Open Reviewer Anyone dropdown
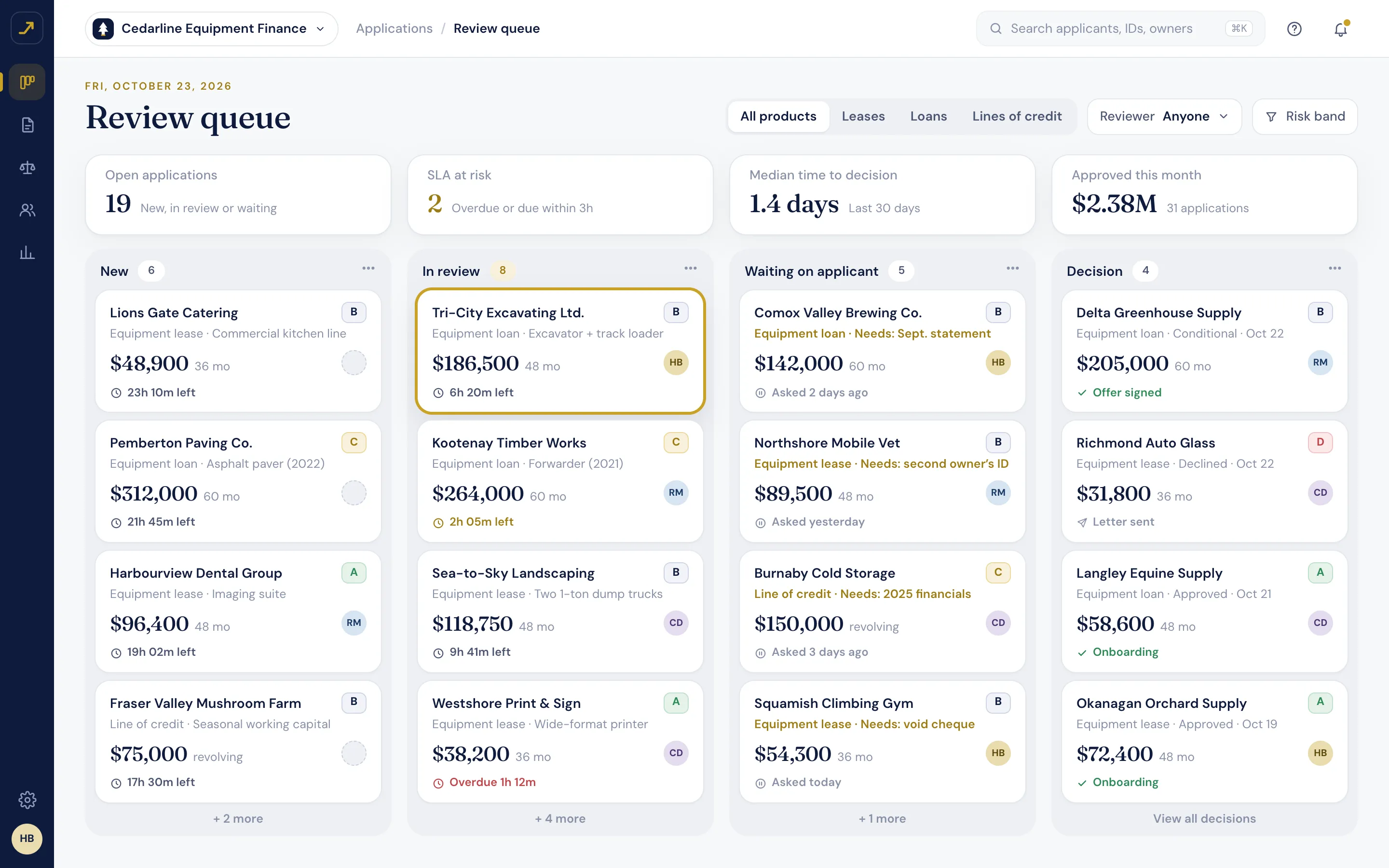1389x868 pixels. click(1164, 117)
